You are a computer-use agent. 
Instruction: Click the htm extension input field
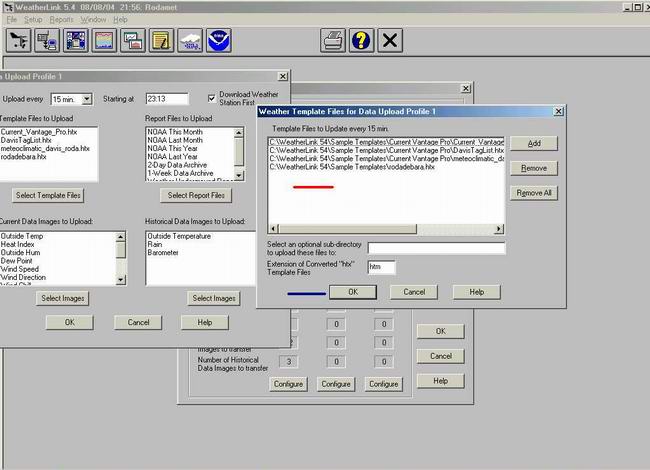tap(381, 267)
